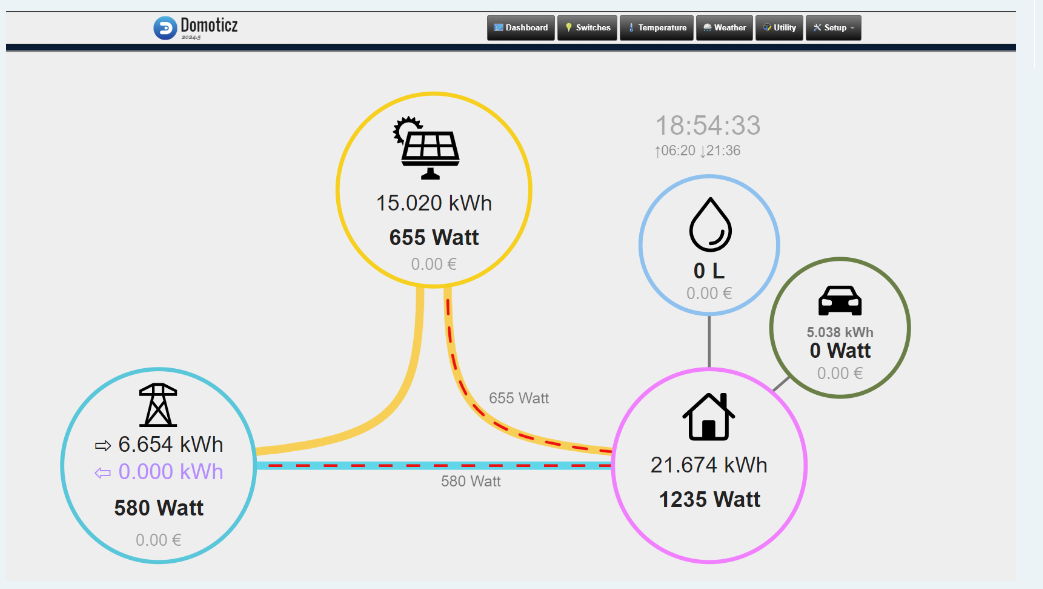
Task: Expand the Setup dropdown menu
Action: [833, 28]
